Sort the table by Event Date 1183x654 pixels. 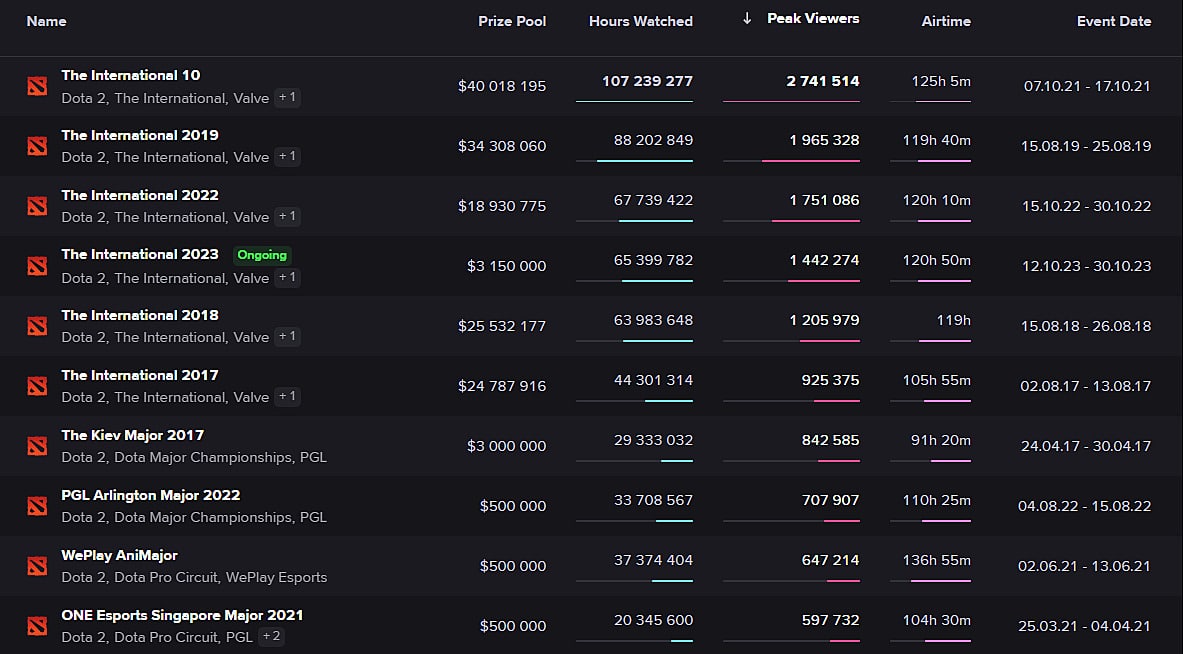[1113, 21]
